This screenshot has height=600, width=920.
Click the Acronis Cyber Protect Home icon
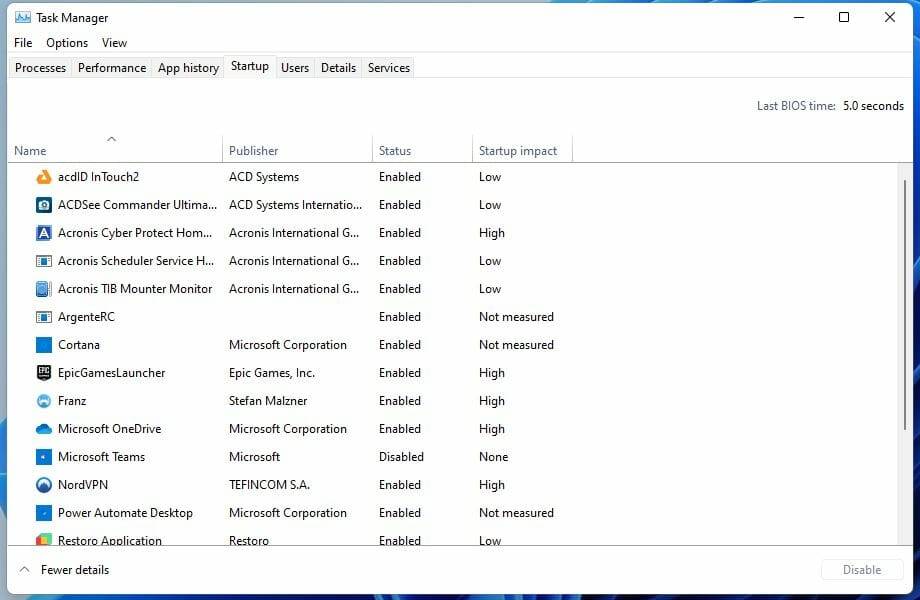[x=43, y=233]
